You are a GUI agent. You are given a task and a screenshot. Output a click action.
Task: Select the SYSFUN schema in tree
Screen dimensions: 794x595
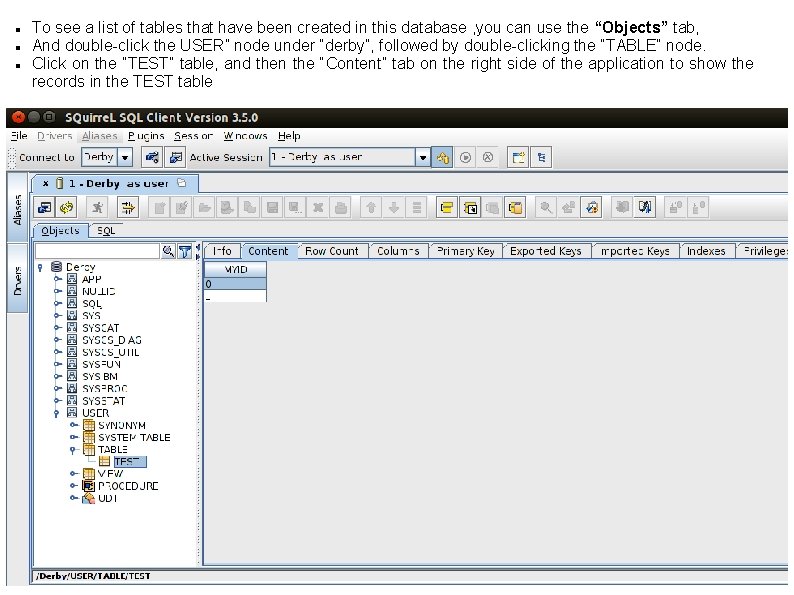pyautogui.click(x=101, y=364)
